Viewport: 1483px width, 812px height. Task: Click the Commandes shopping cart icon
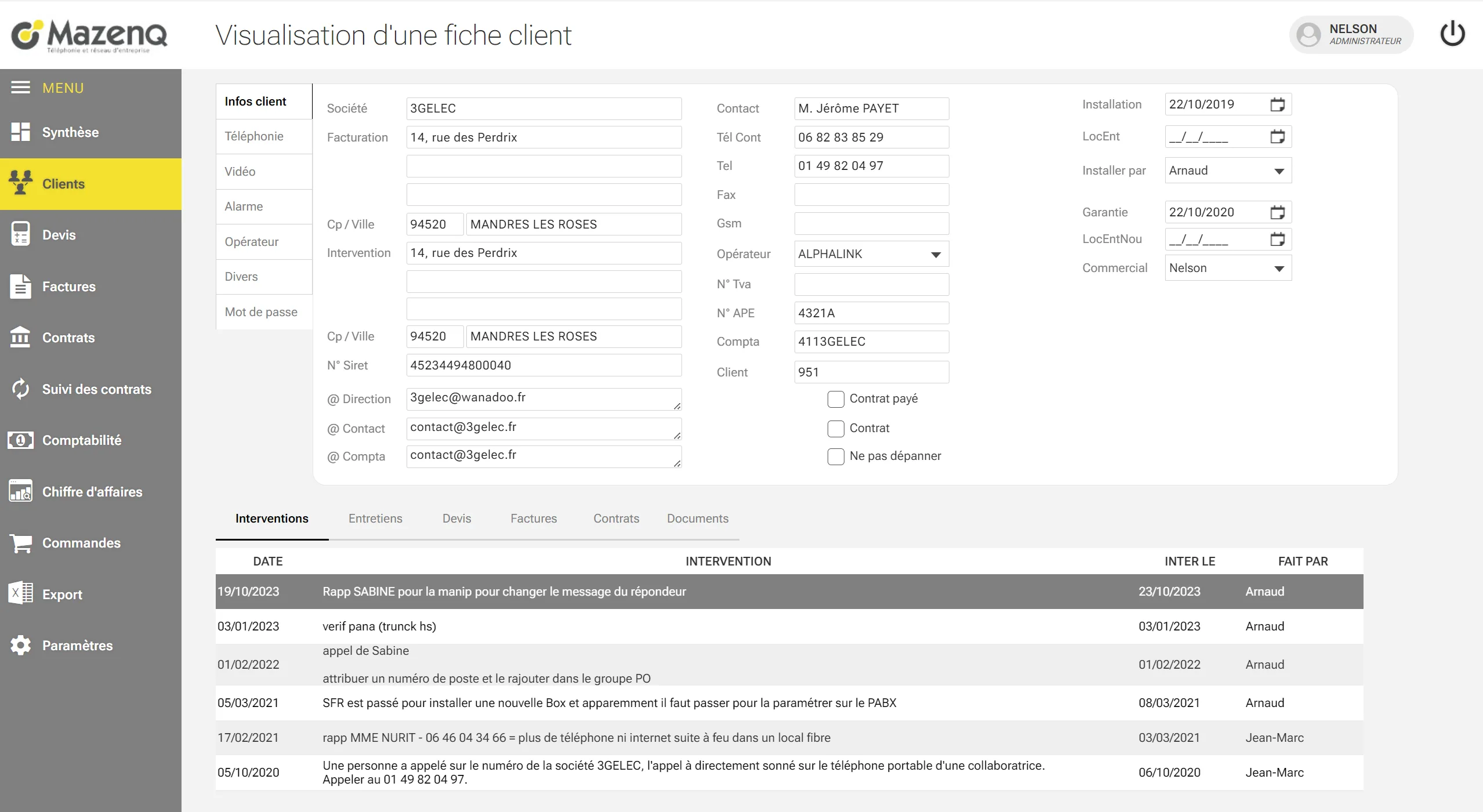click(20, 543)
